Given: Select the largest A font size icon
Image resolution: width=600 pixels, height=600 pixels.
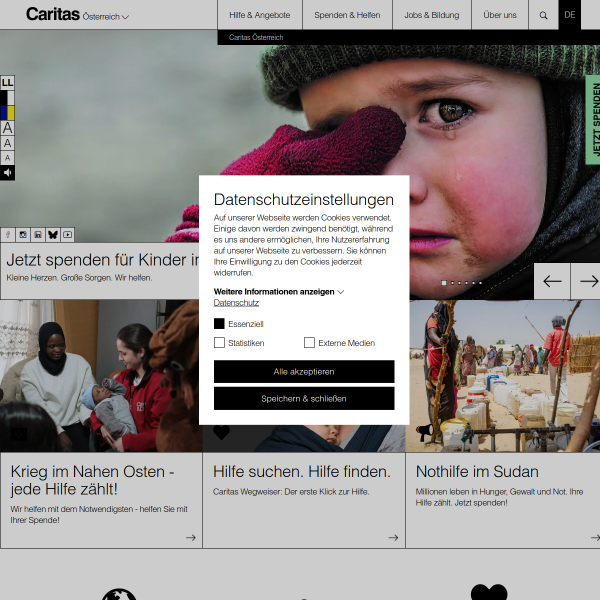Looking at the screenshot, I should point(7,127).
